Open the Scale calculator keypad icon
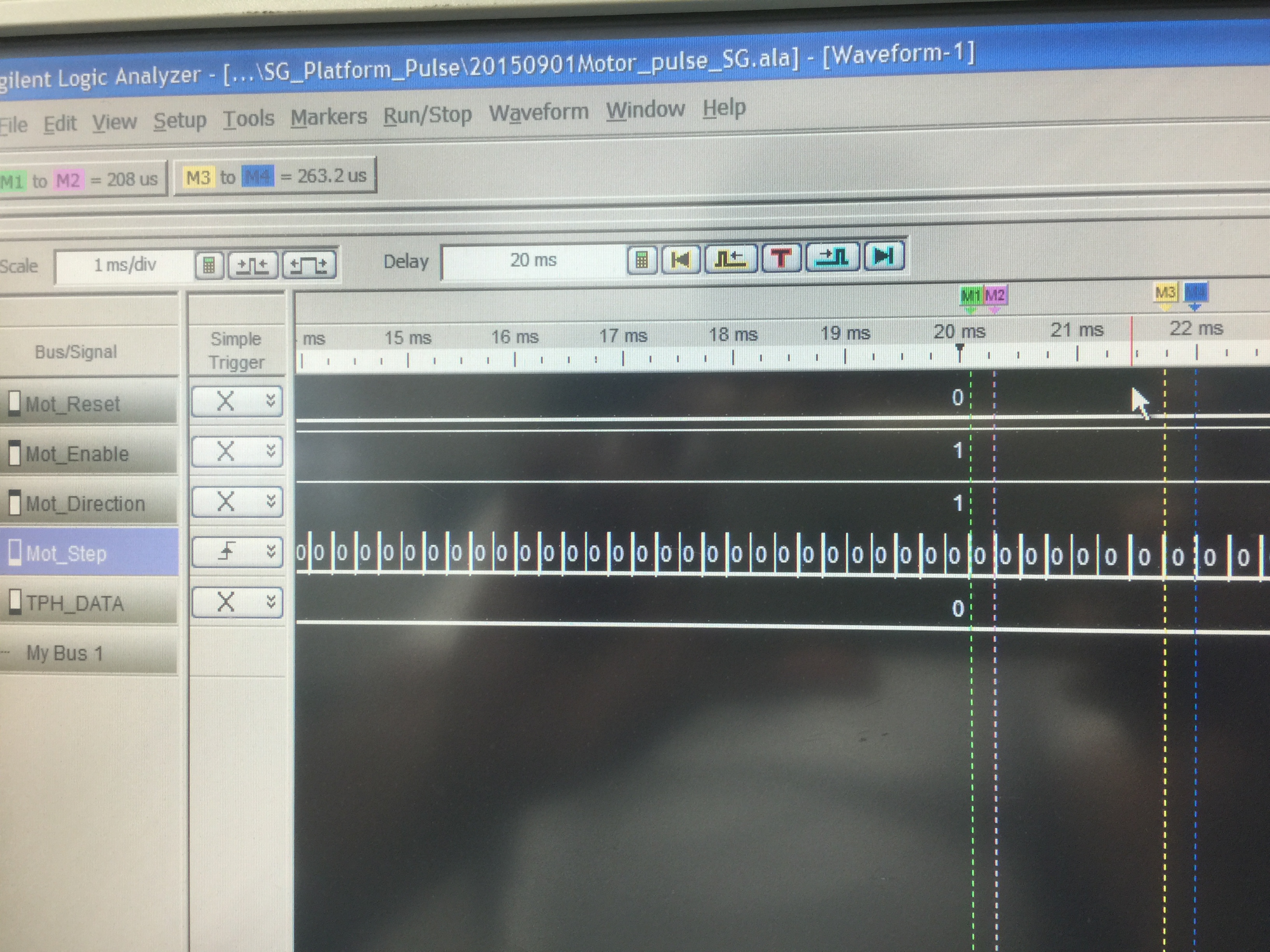 pos(209,266)
